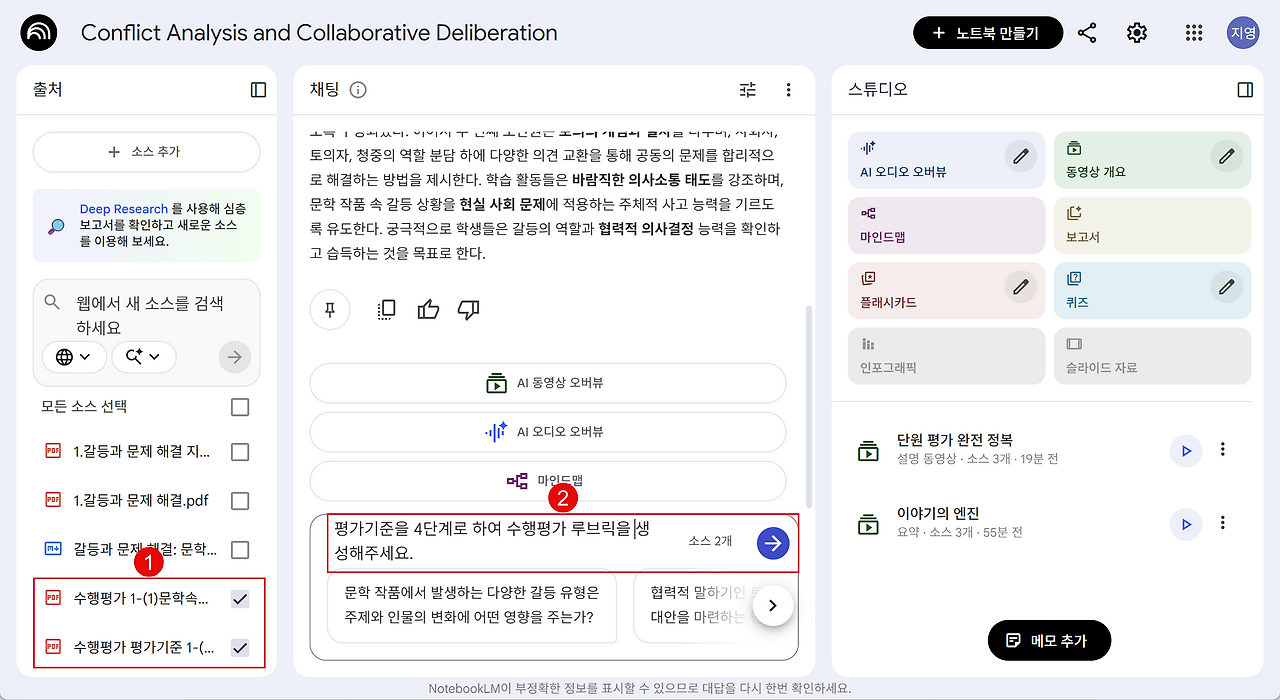
Task: Open source 갈등과 문제 해결: 문학...
Action: pos(144,549)
